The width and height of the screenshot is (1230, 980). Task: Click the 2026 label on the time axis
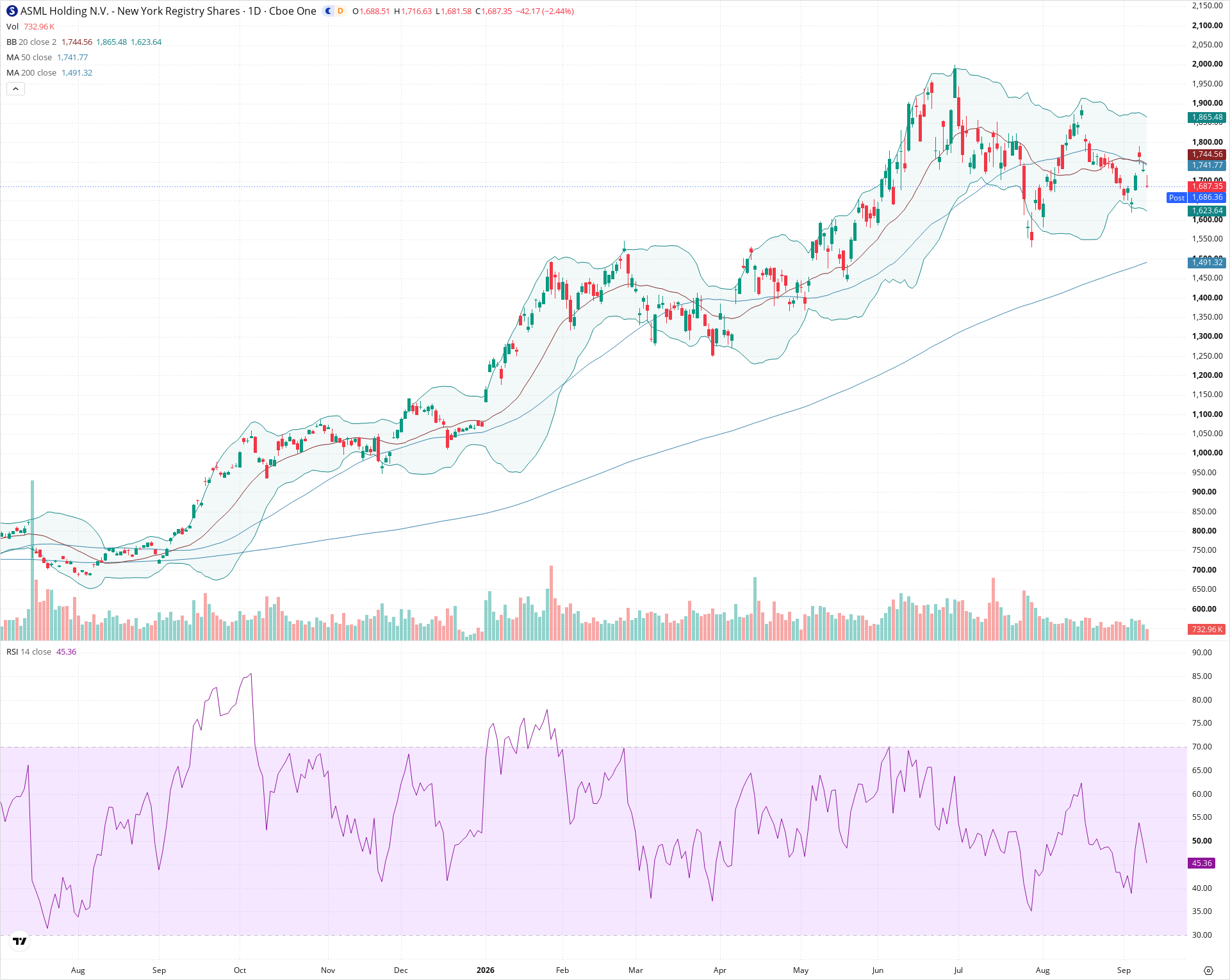pyautogui.click(x=486, y=970)
